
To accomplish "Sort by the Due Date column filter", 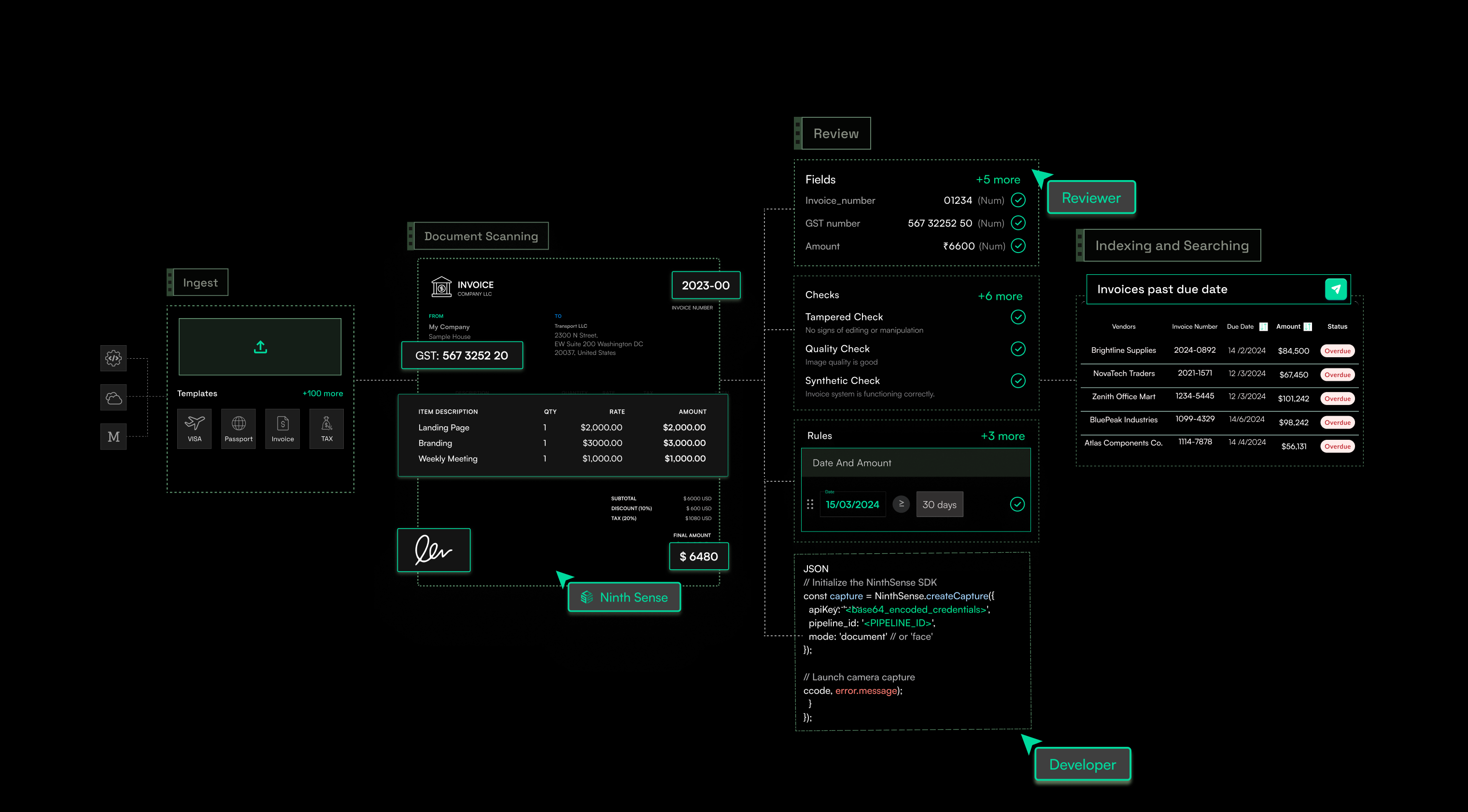I will click(1263, 326).
